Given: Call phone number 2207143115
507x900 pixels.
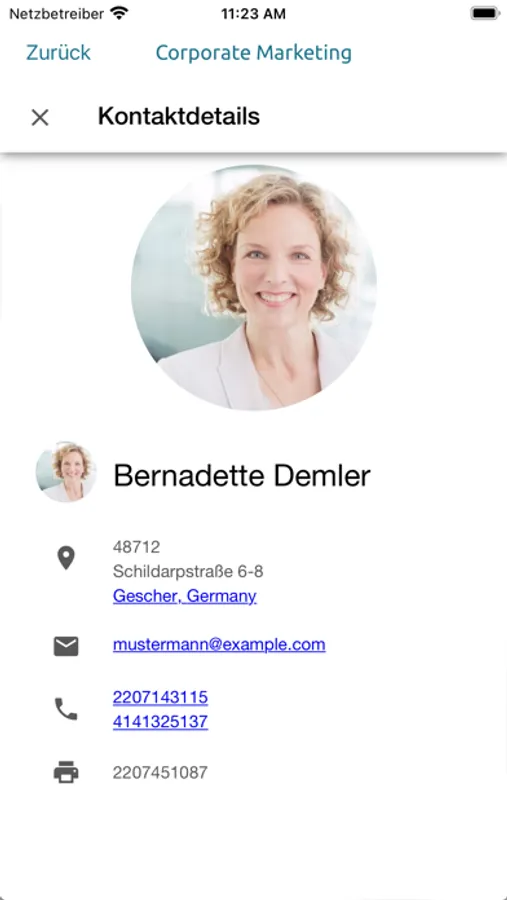Looking at the screenshot, I should tap(160, 697).
